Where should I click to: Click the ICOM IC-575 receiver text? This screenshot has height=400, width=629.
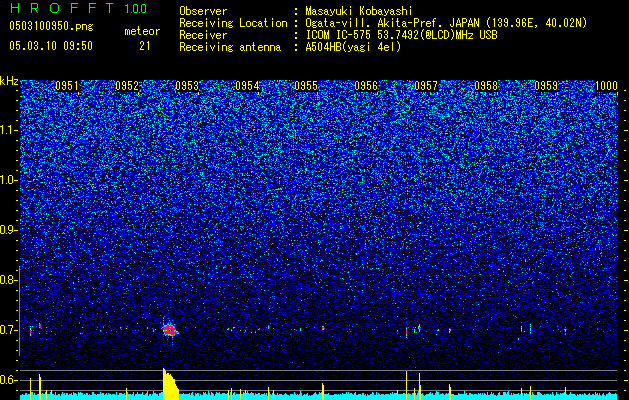(x=401, y=35)
